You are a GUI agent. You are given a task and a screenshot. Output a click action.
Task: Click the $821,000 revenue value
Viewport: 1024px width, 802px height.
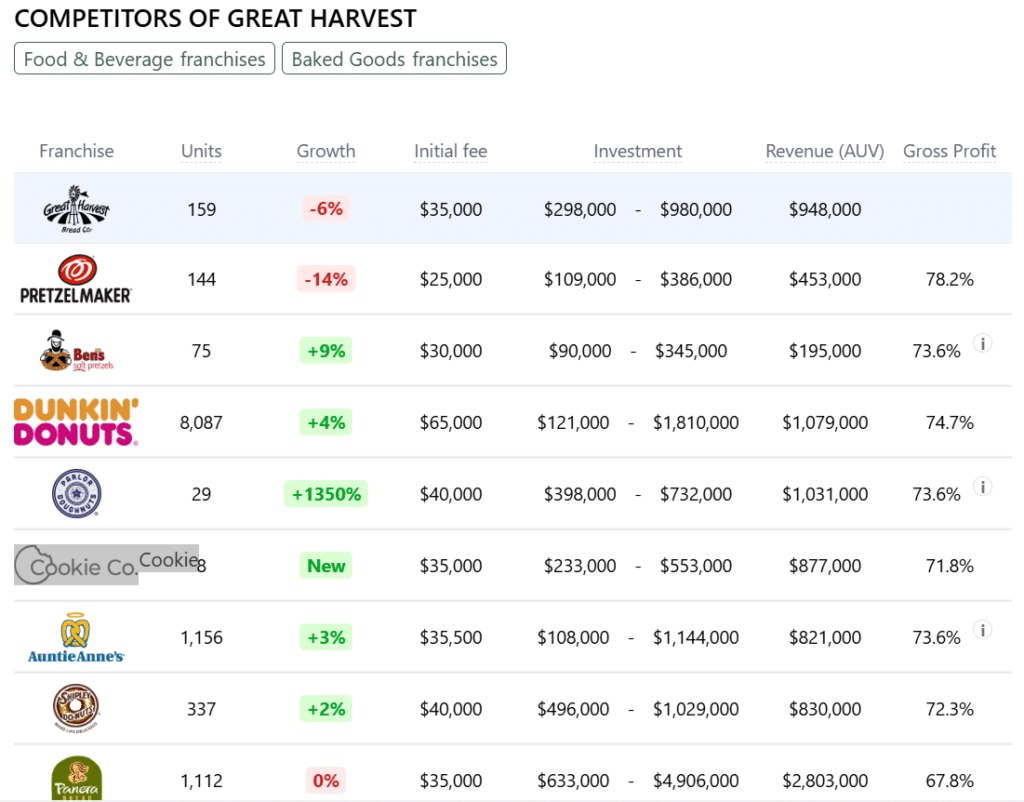click(825, 637)
